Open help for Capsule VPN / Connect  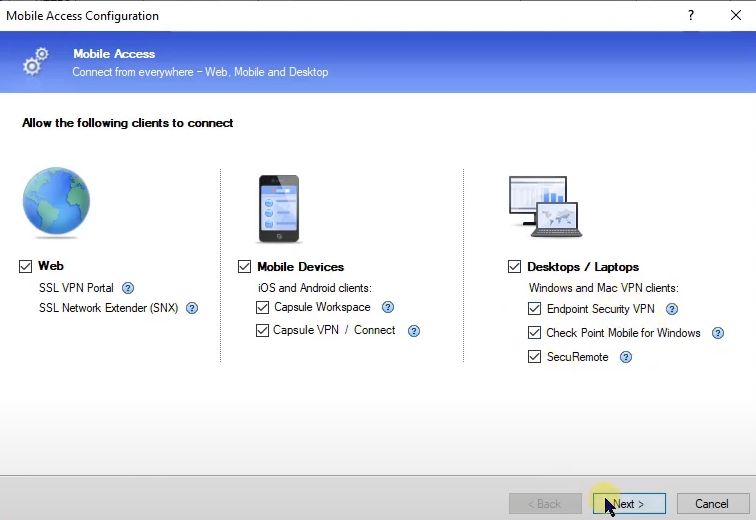(x=414, y=331)
